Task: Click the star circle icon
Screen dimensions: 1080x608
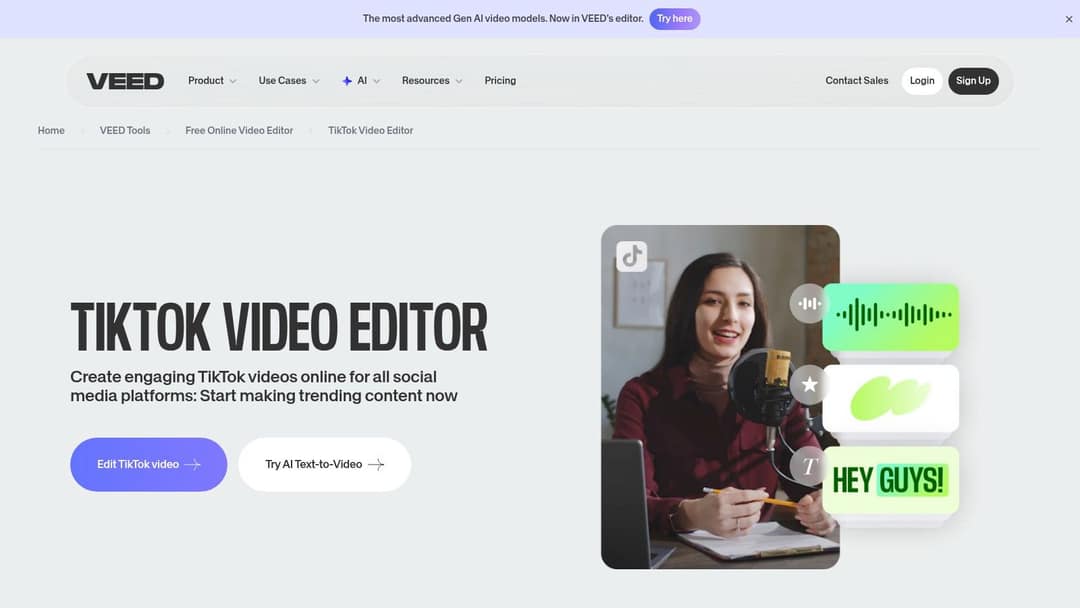Action: click(x=809, y=384)
